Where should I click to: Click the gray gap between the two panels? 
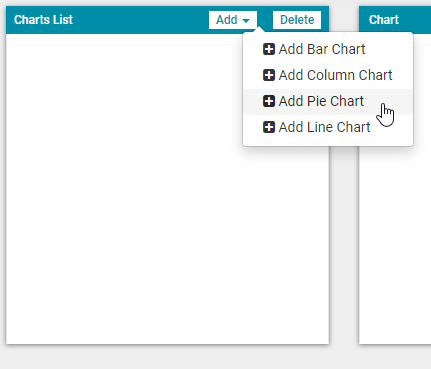click(344, 245)
